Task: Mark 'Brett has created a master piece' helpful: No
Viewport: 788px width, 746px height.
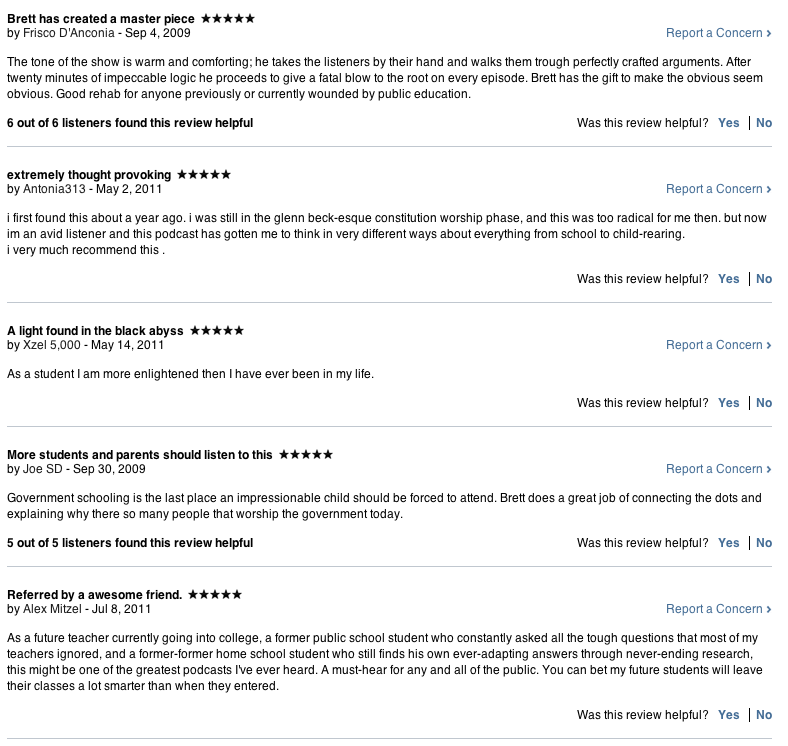Action: pos(764,123)
